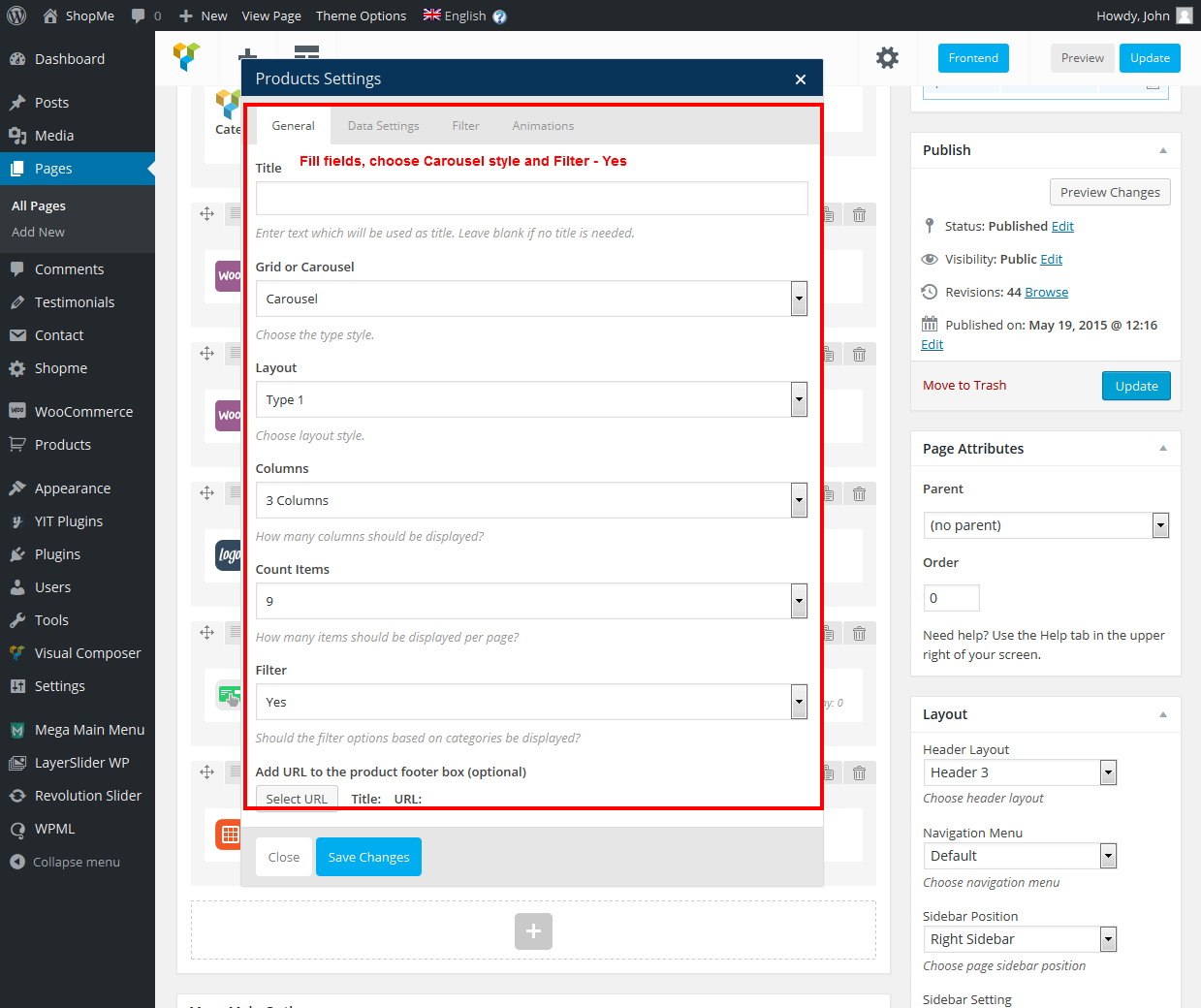Close the Products Settings dialog
The width and height of the screenshot is (1201, 1008).
[801, 79]
